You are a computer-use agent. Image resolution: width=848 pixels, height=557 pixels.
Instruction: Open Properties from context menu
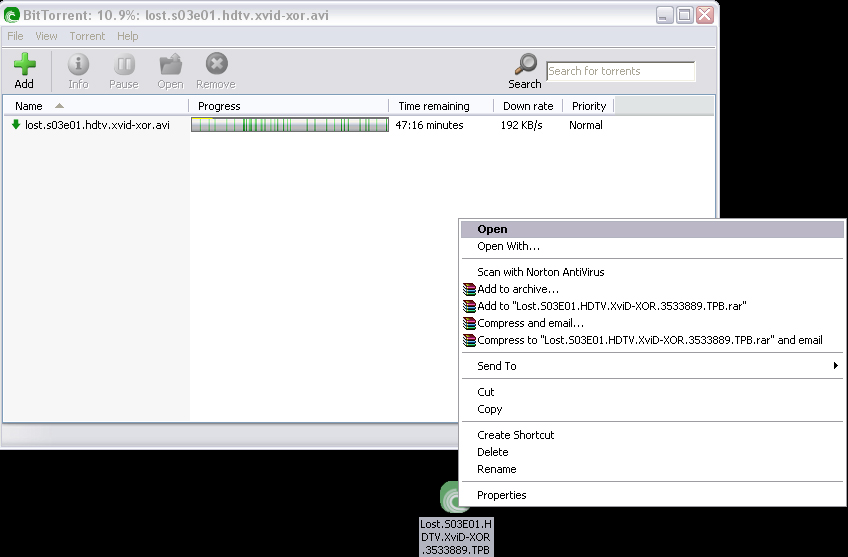coord(652,495)
